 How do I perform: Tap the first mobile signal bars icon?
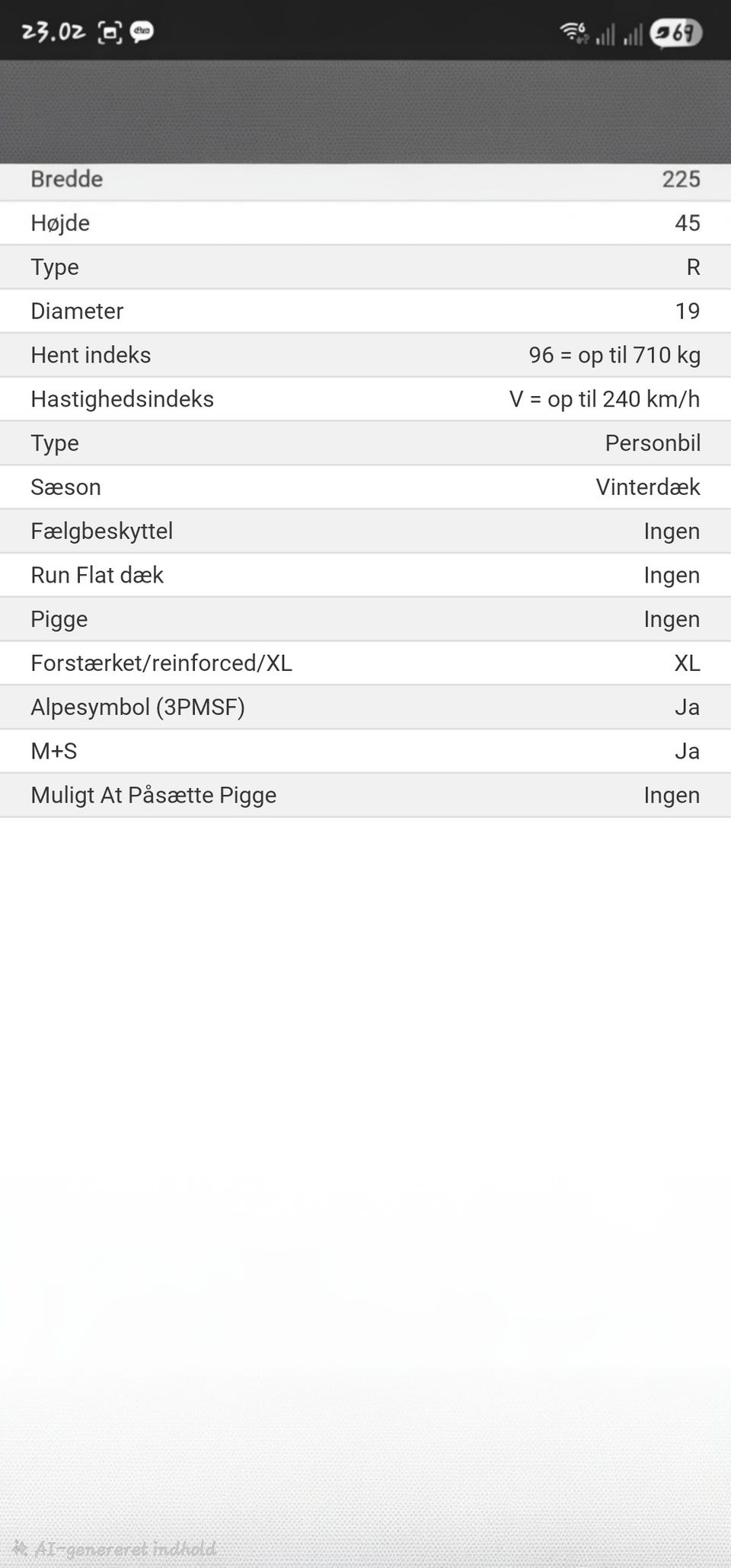[605, 34]
